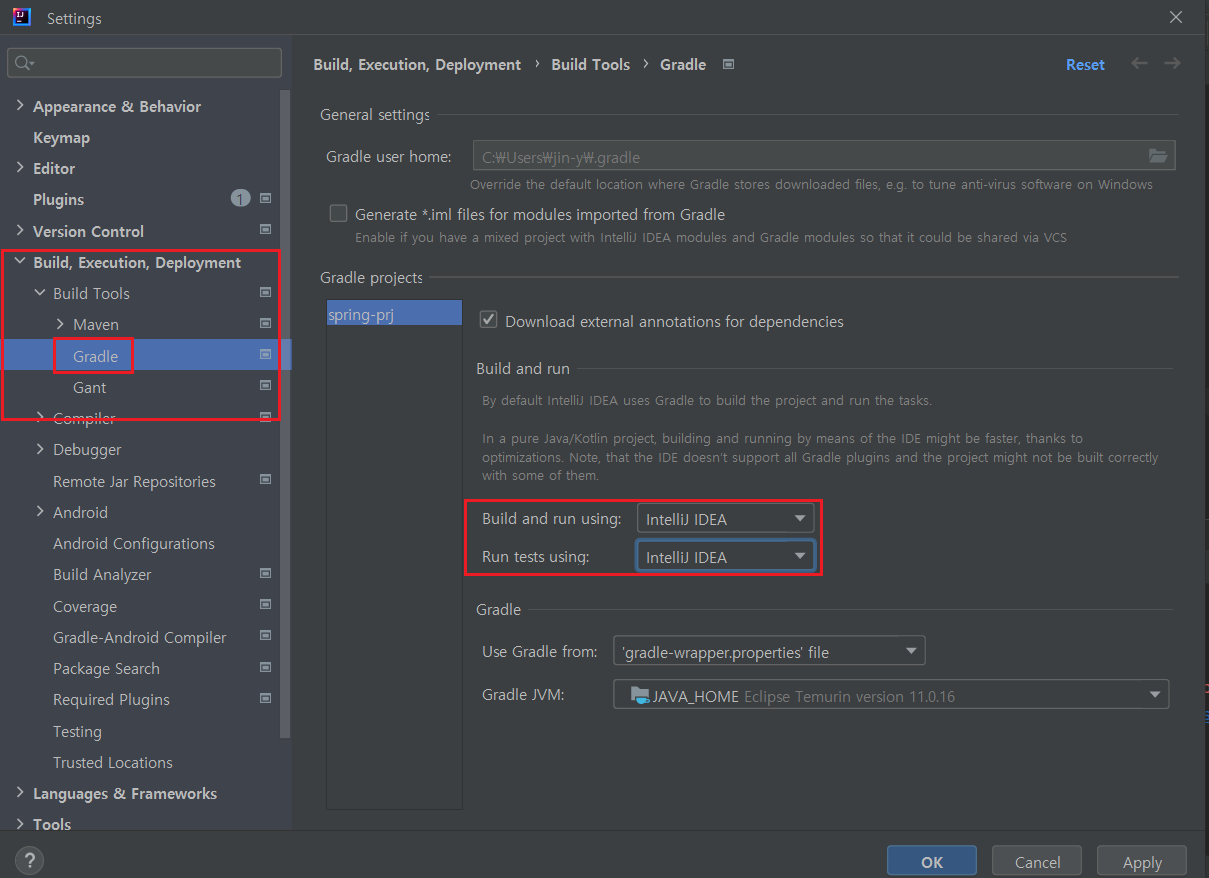Click the project-level icon beside Gradle-Android Compiler

pyautogui.click(x=266, y=636)
